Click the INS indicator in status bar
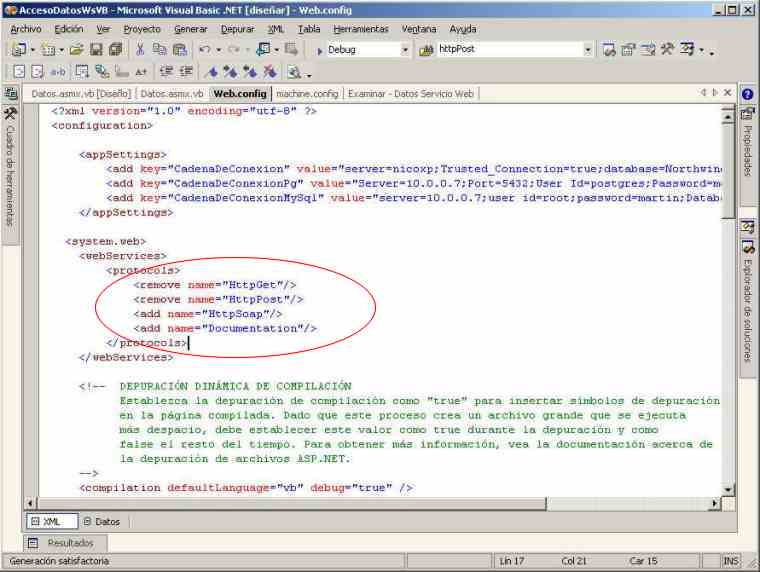 730,561
